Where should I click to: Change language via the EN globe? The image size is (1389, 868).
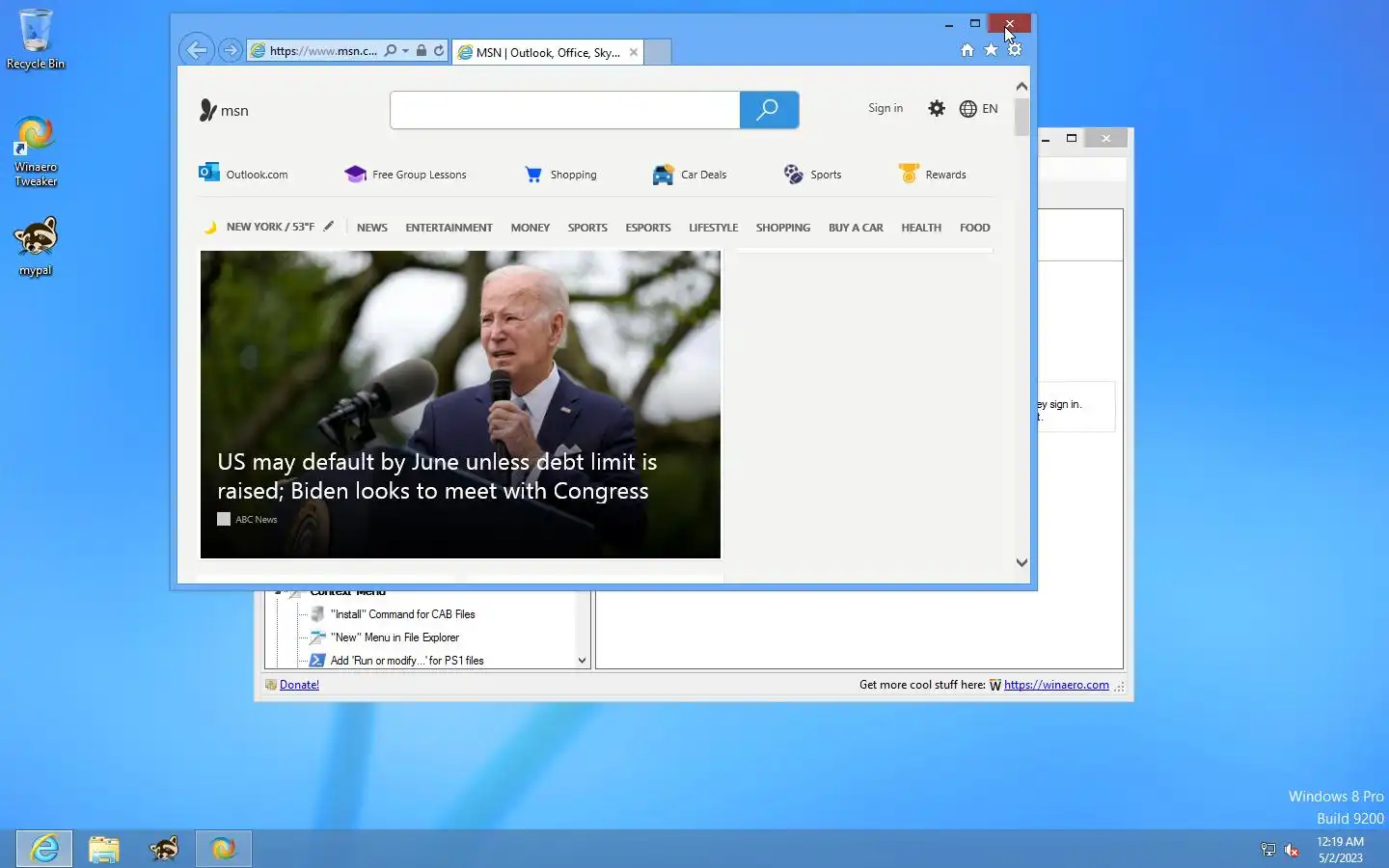coord(979,109)
